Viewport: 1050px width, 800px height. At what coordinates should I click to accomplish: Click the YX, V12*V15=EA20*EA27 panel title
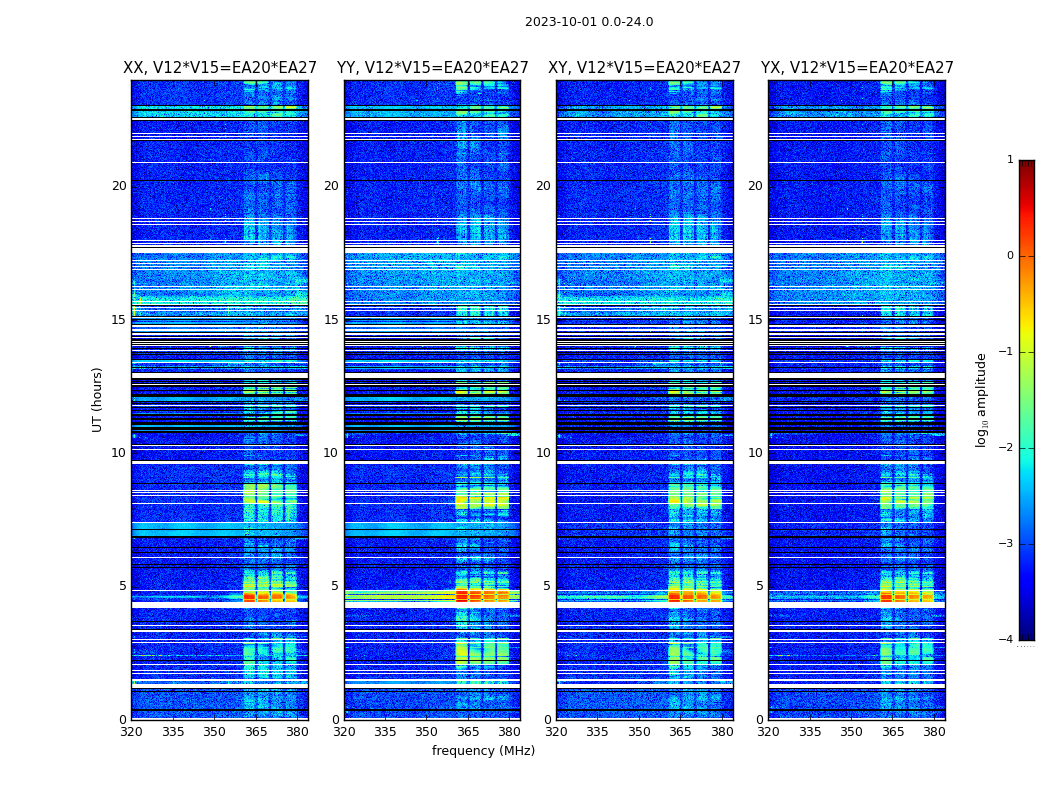tap(857, 68)
